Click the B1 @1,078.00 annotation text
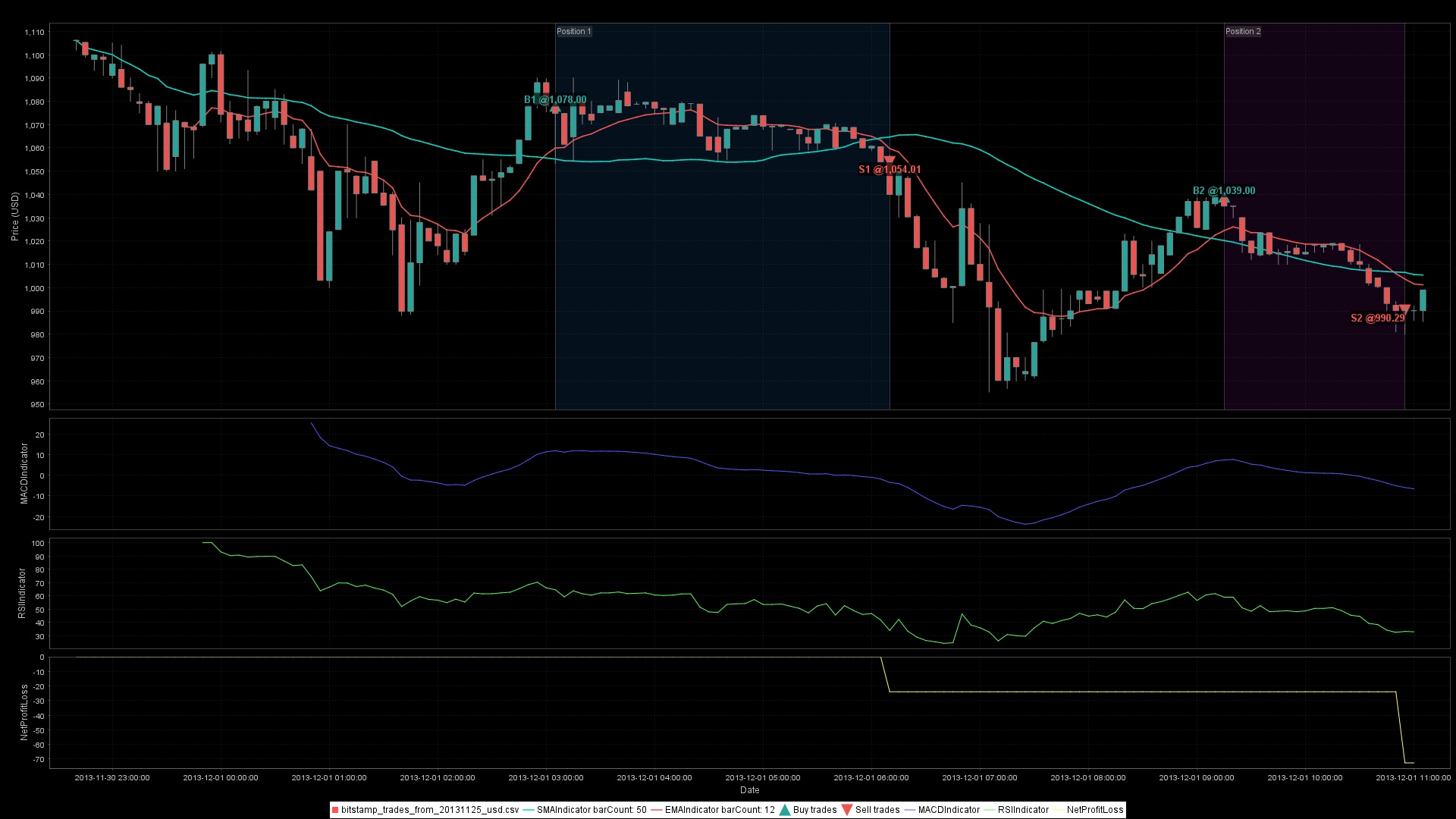Screen dimensions: 1456x819 [555, 99]
